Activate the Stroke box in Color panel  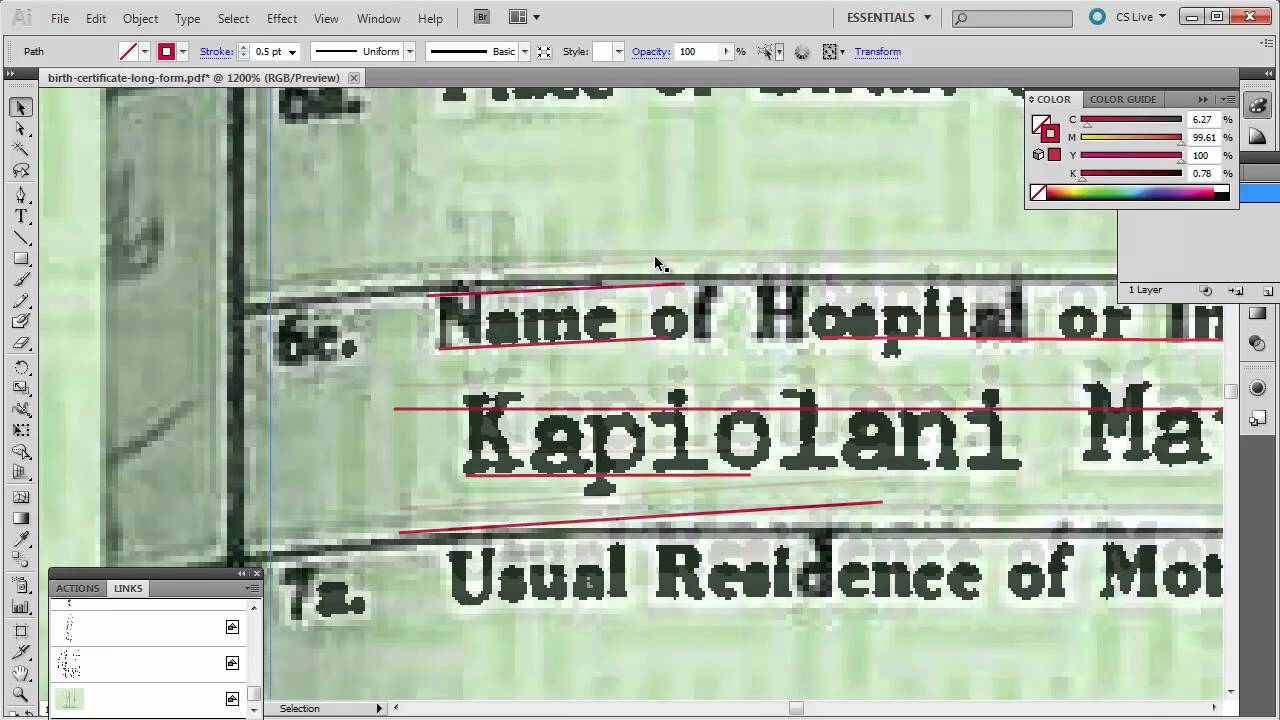point(1050,133)
